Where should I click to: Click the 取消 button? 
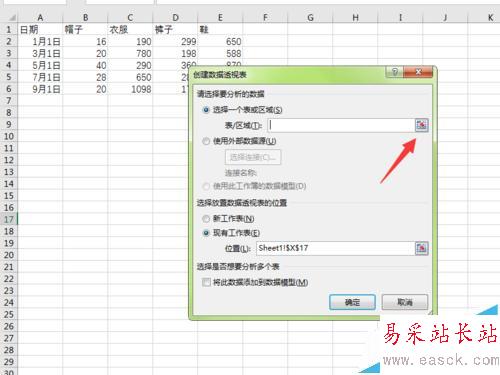[x=405, y=302]
